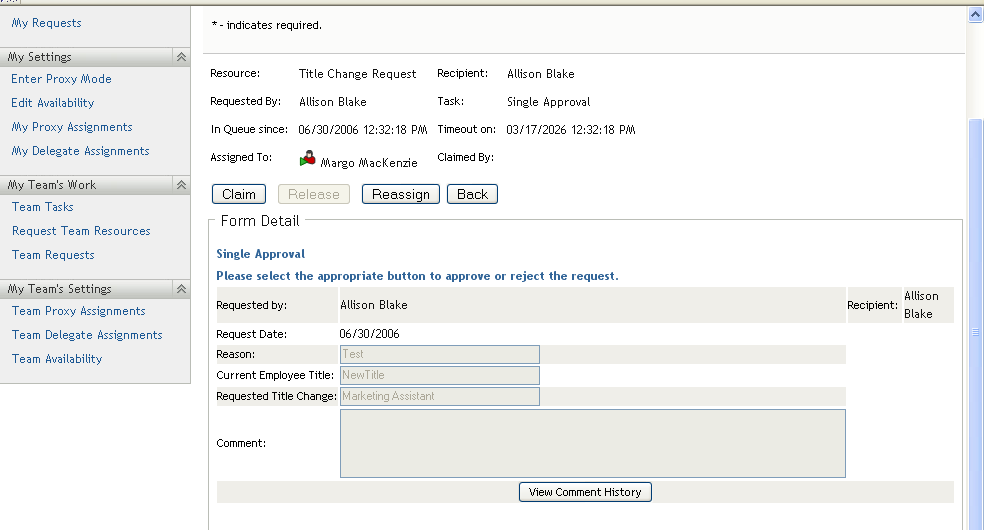Click the Reassign button
The width and height of the screenshot is (984, 530).
point(400,194)
